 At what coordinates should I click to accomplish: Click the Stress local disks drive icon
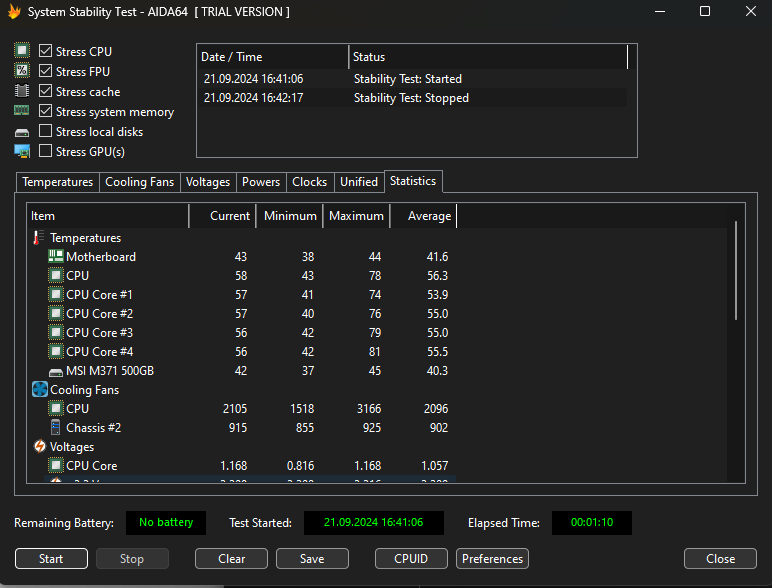point(22,132)
